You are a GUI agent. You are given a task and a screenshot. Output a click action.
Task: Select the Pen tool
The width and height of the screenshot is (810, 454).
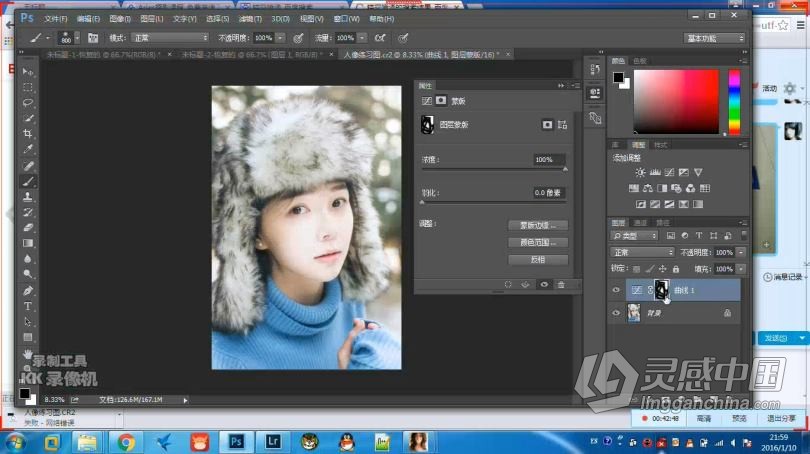[x=28, y=291]
